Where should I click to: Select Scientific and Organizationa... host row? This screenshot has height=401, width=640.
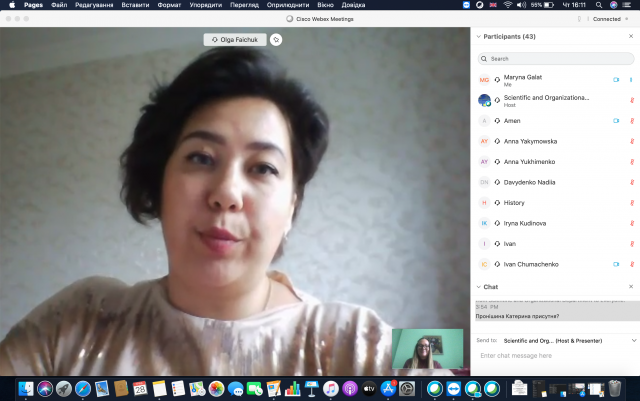[555, 100]
